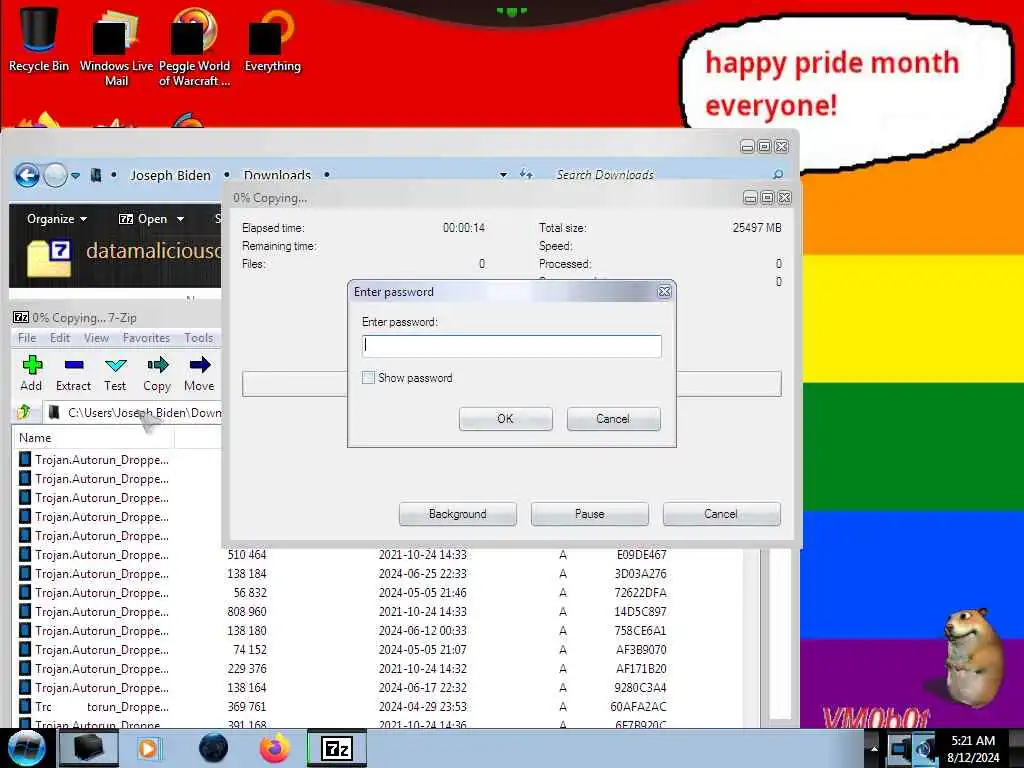Click the 7-Zip Open button in Explorer
This screenshot has width=1024, height=768.
(143, 219)
